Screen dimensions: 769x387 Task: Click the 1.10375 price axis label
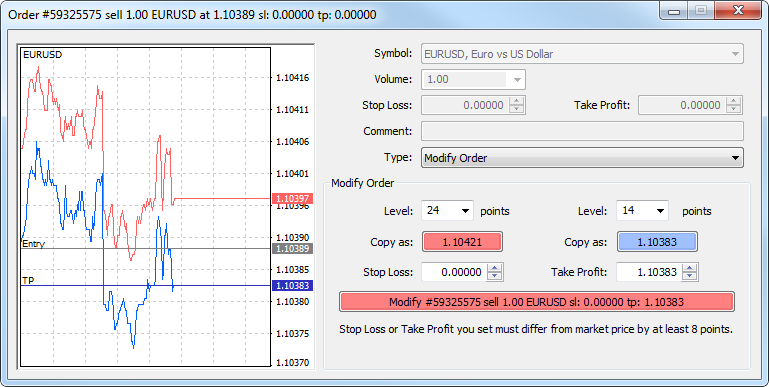pyautogui.click(x=293, y=334)
